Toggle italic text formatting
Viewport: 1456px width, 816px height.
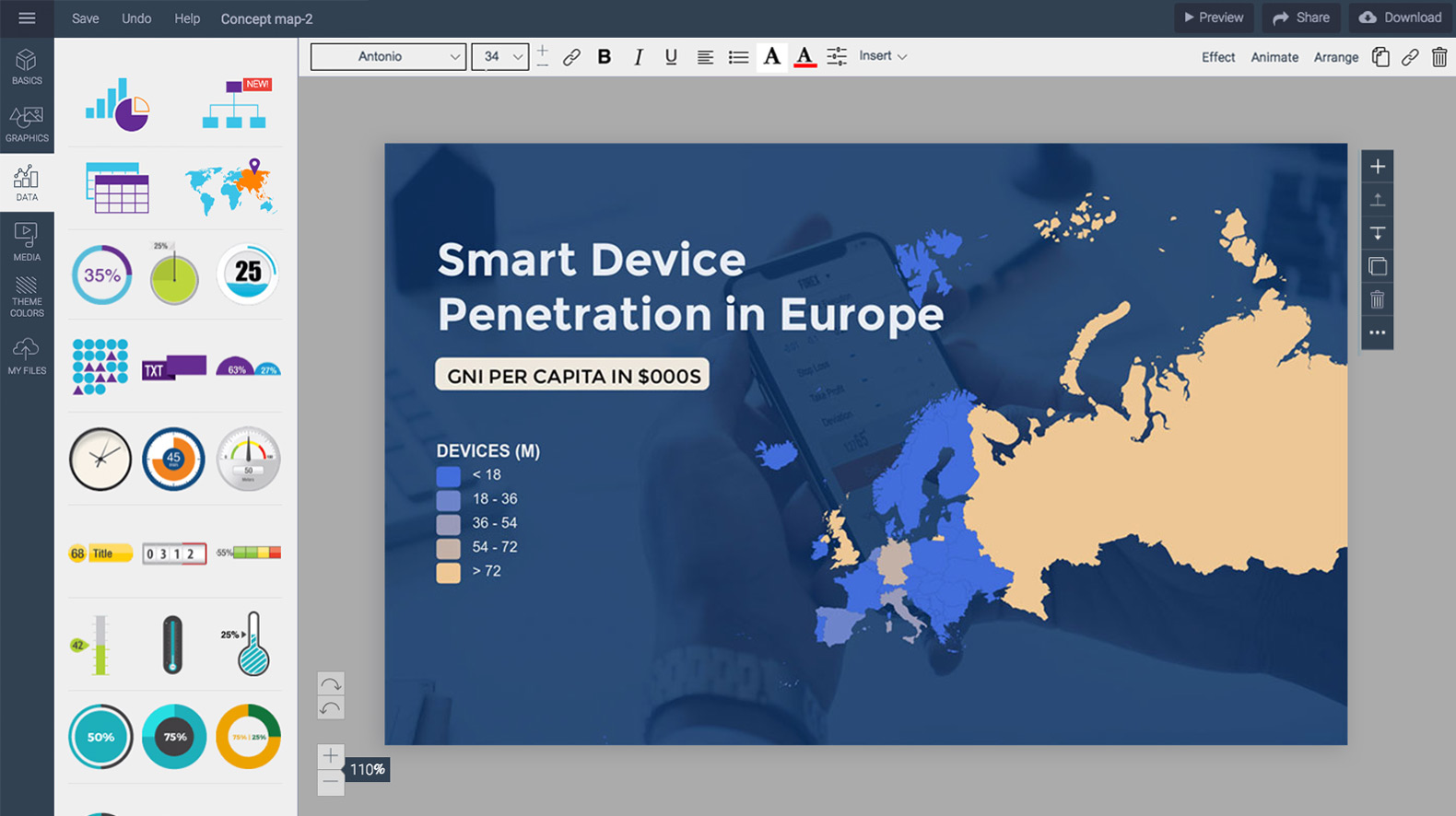(638, 57)
